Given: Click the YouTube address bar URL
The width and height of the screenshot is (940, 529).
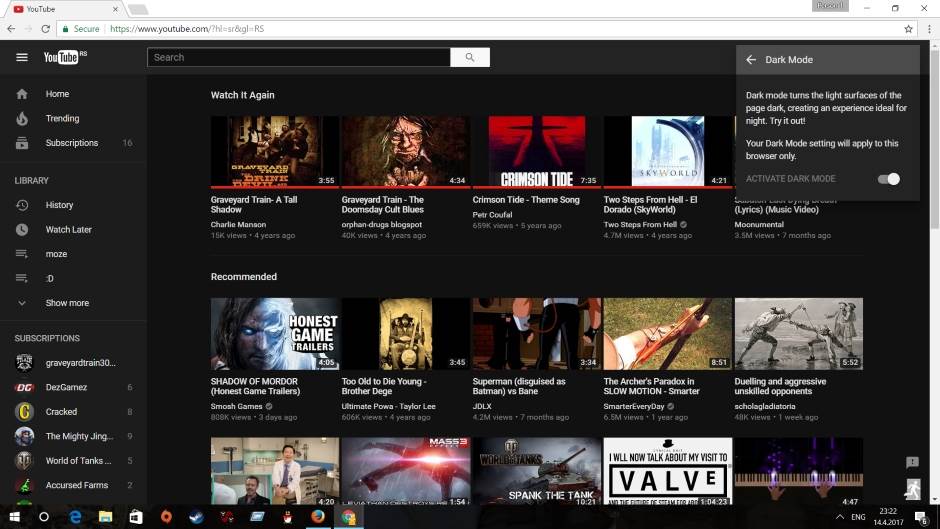Looking at the screenshot, I should tap(187, 29).
